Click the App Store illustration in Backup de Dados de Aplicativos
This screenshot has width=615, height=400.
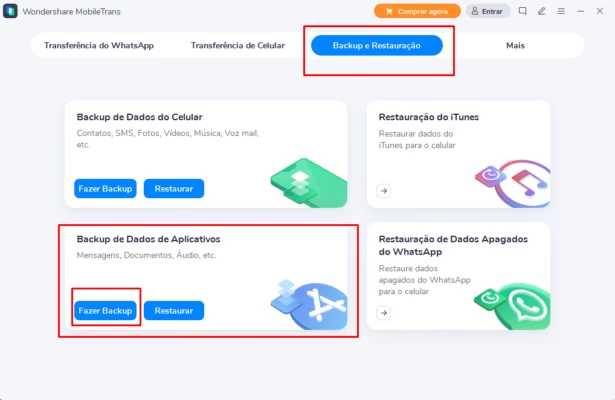309,304
